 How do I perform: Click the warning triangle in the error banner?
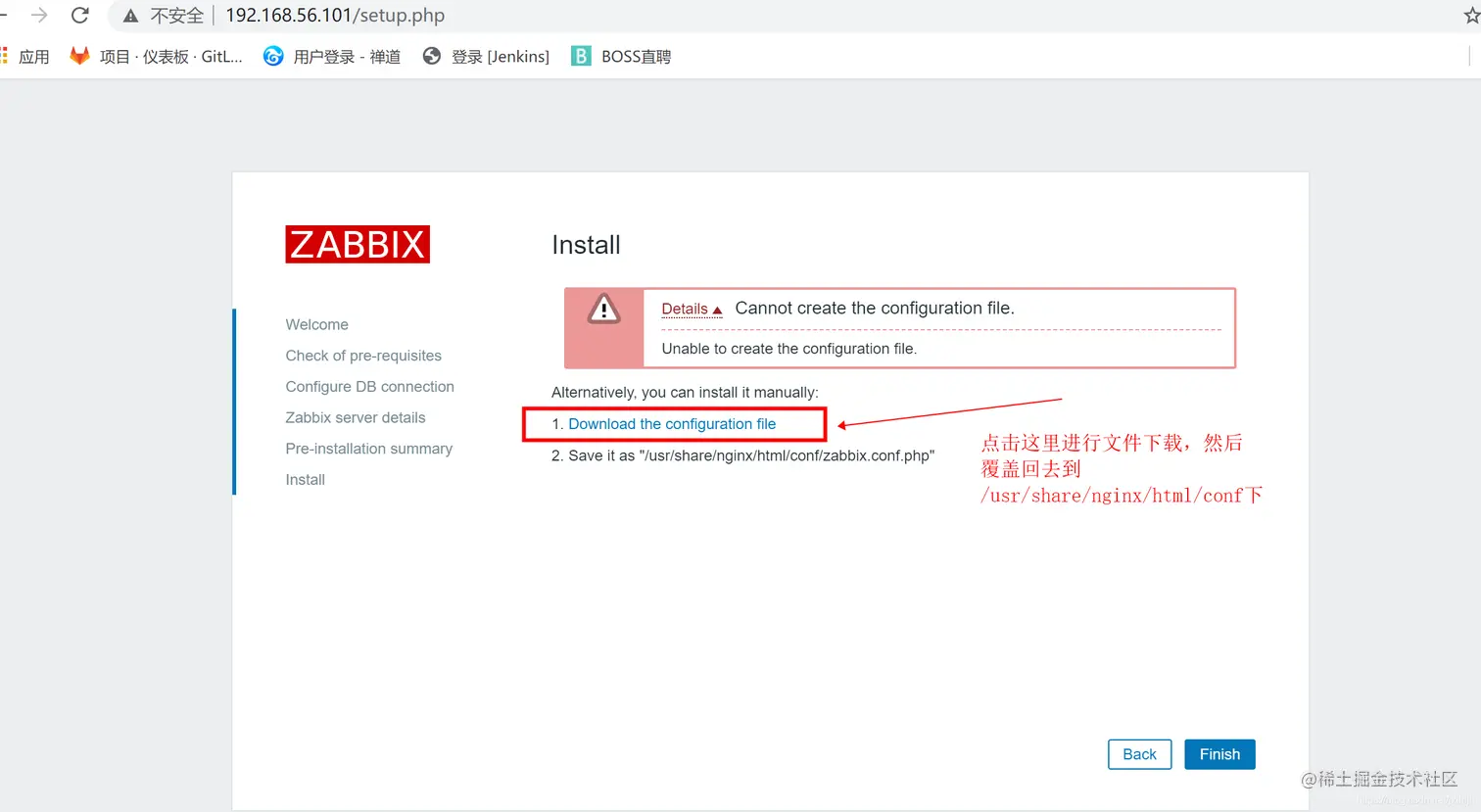[x=603, y=310]
